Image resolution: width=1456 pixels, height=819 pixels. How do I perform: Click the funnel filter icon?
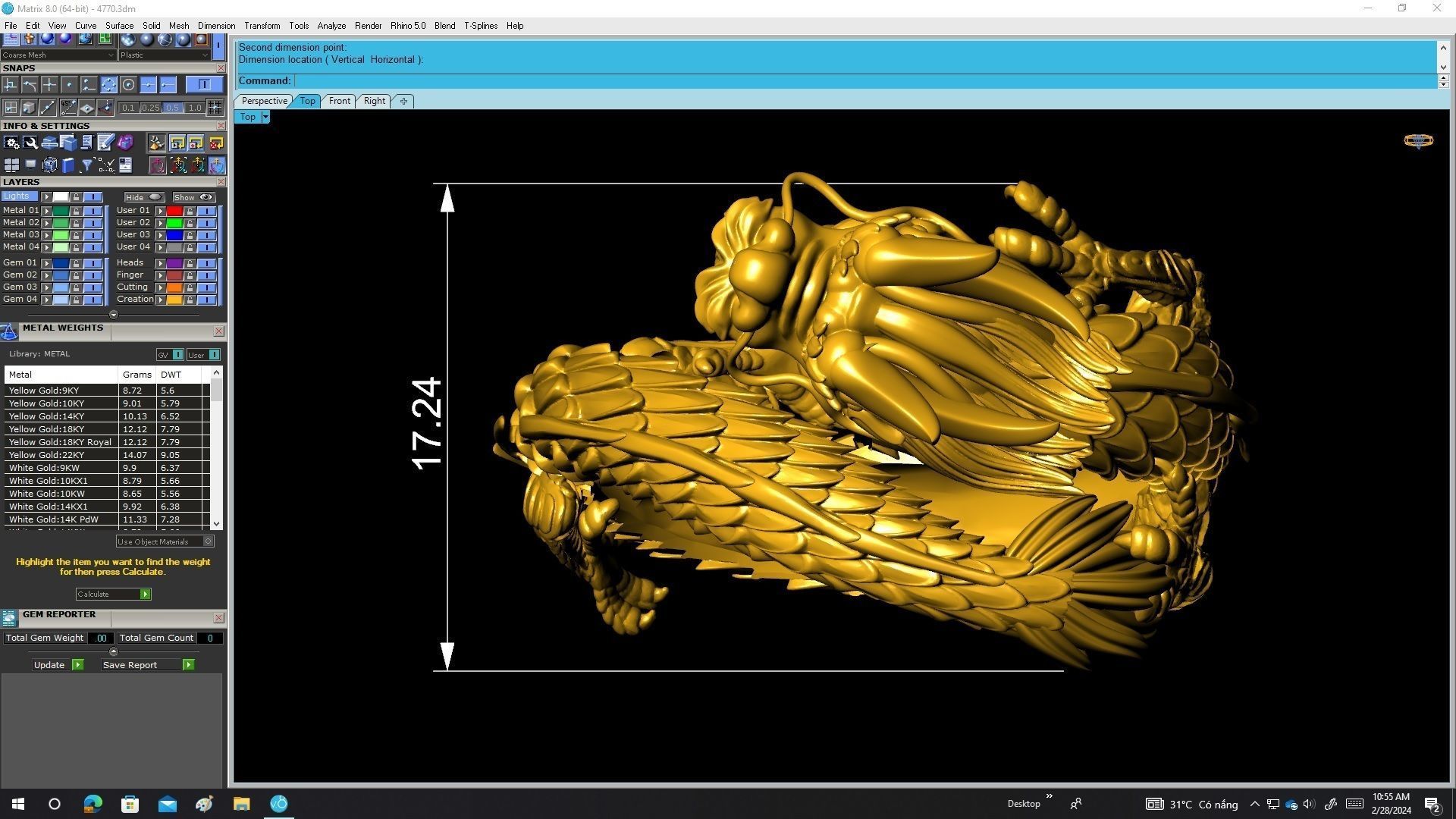point(87,165)
